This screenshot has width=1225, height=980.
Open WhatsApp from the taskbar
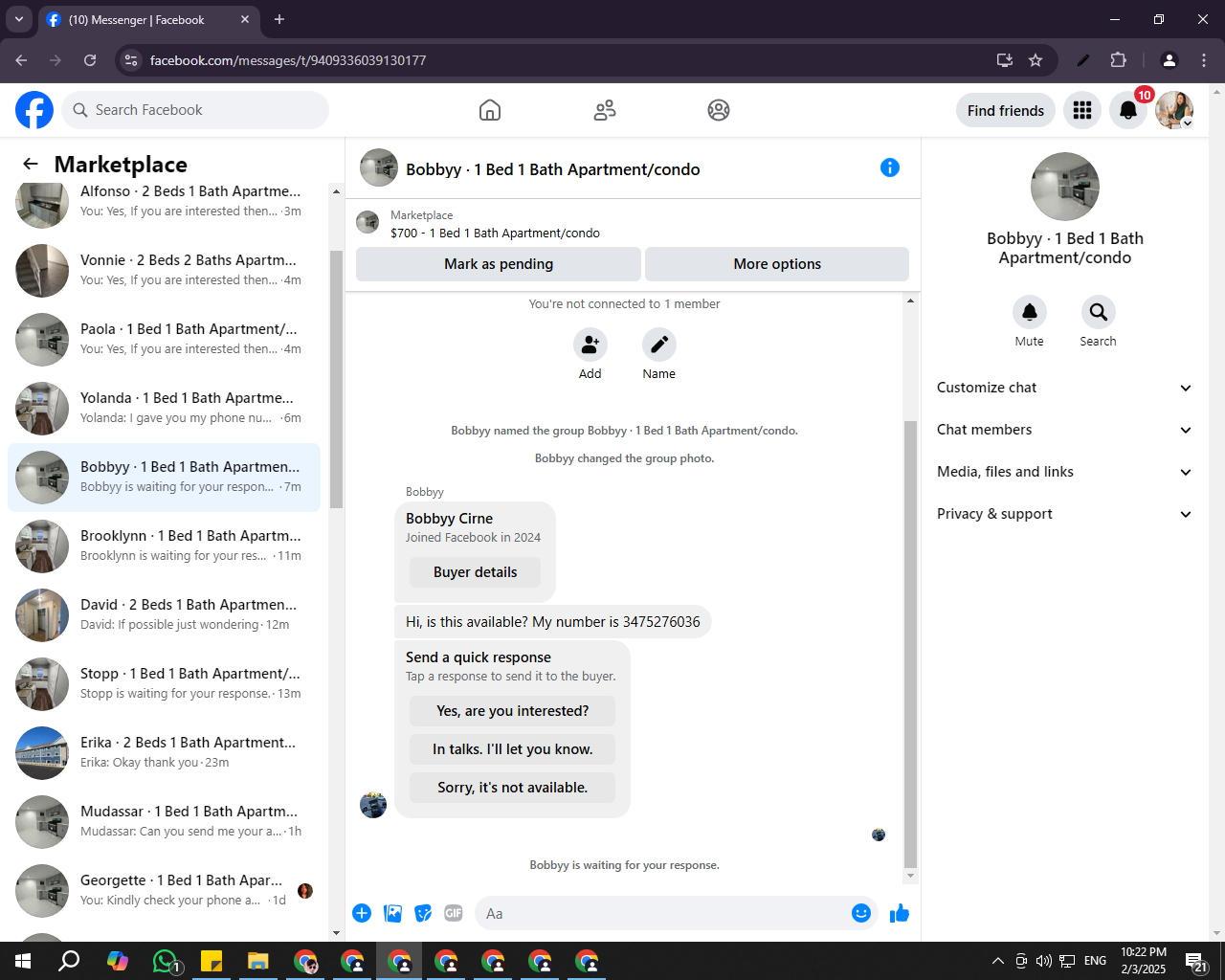(166, 961)
